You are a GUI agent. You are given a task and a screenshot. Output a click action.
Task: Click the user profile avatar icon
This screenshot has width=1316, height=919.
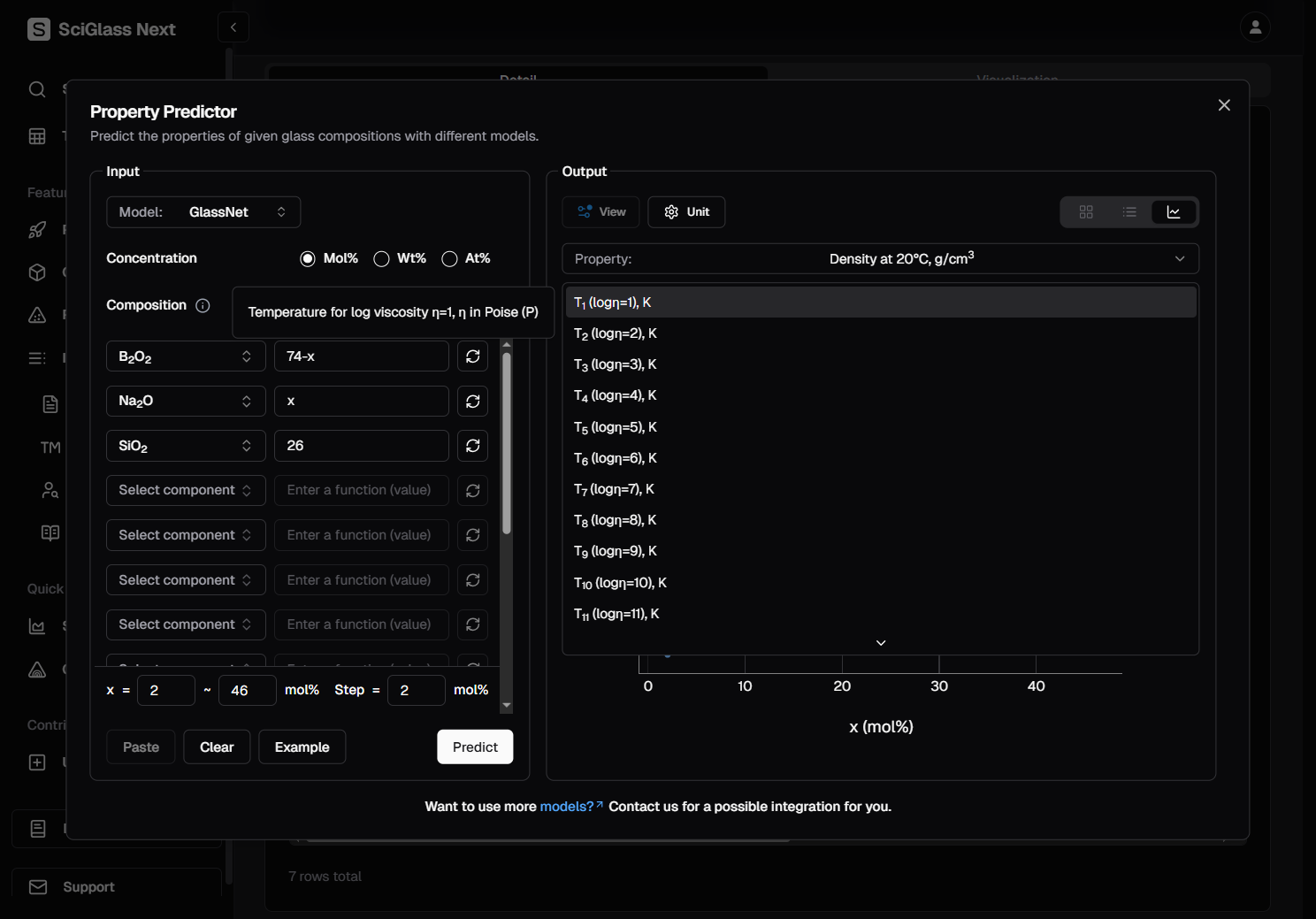pos(1254,27)
